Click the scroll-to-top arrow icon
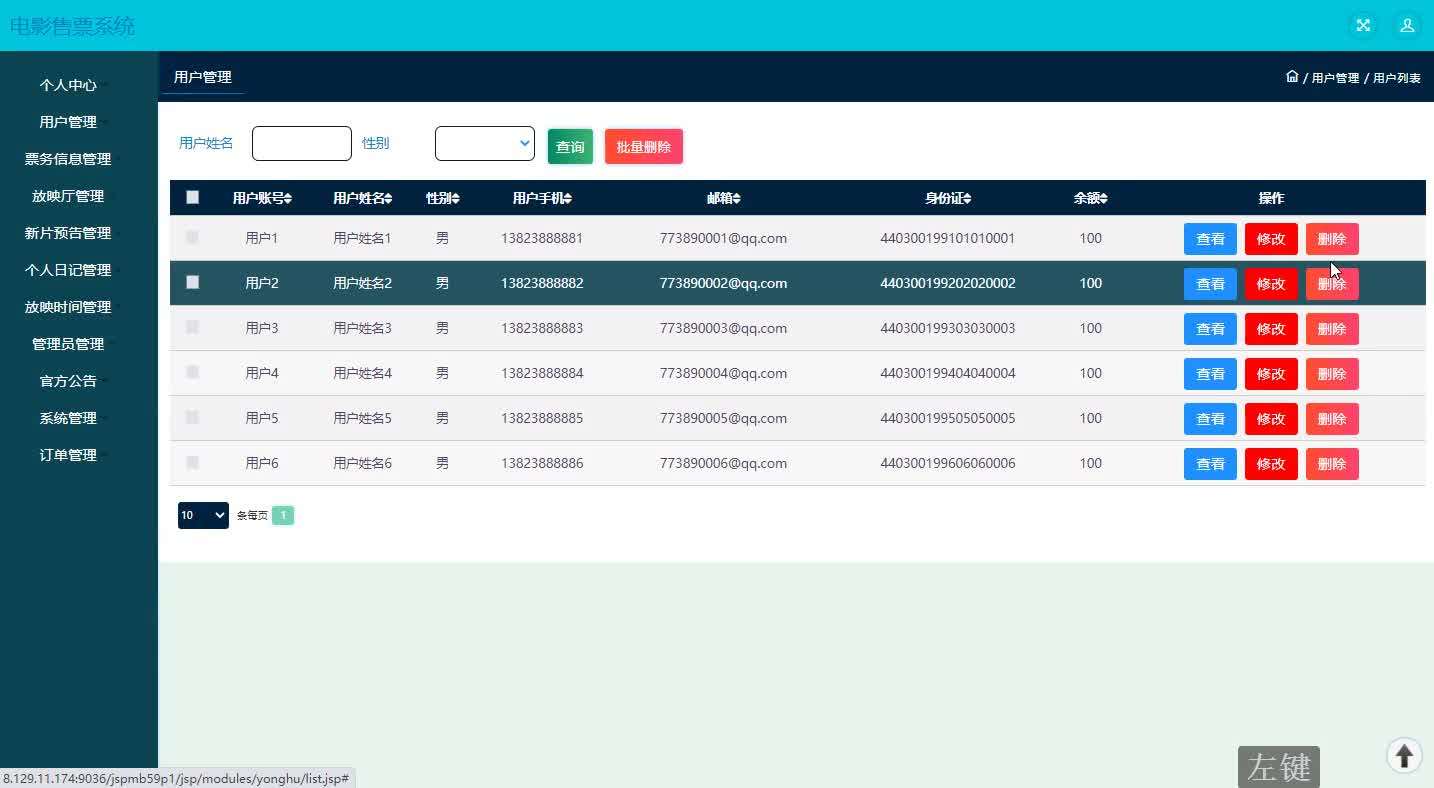1434x788 pixels. click(1404, 756)
